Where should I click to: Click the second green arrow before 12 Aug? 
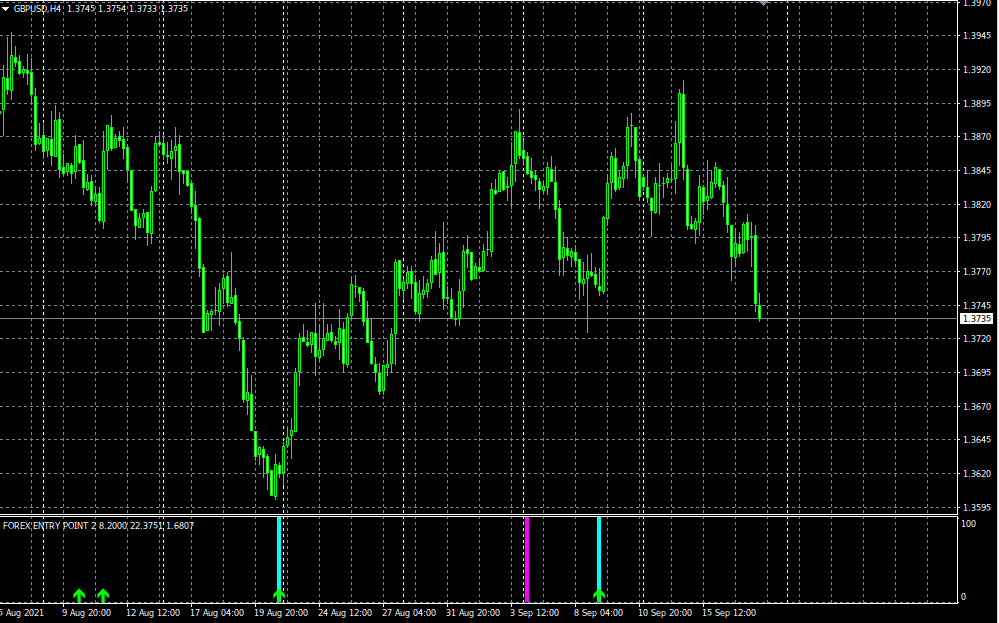point(103,596)
